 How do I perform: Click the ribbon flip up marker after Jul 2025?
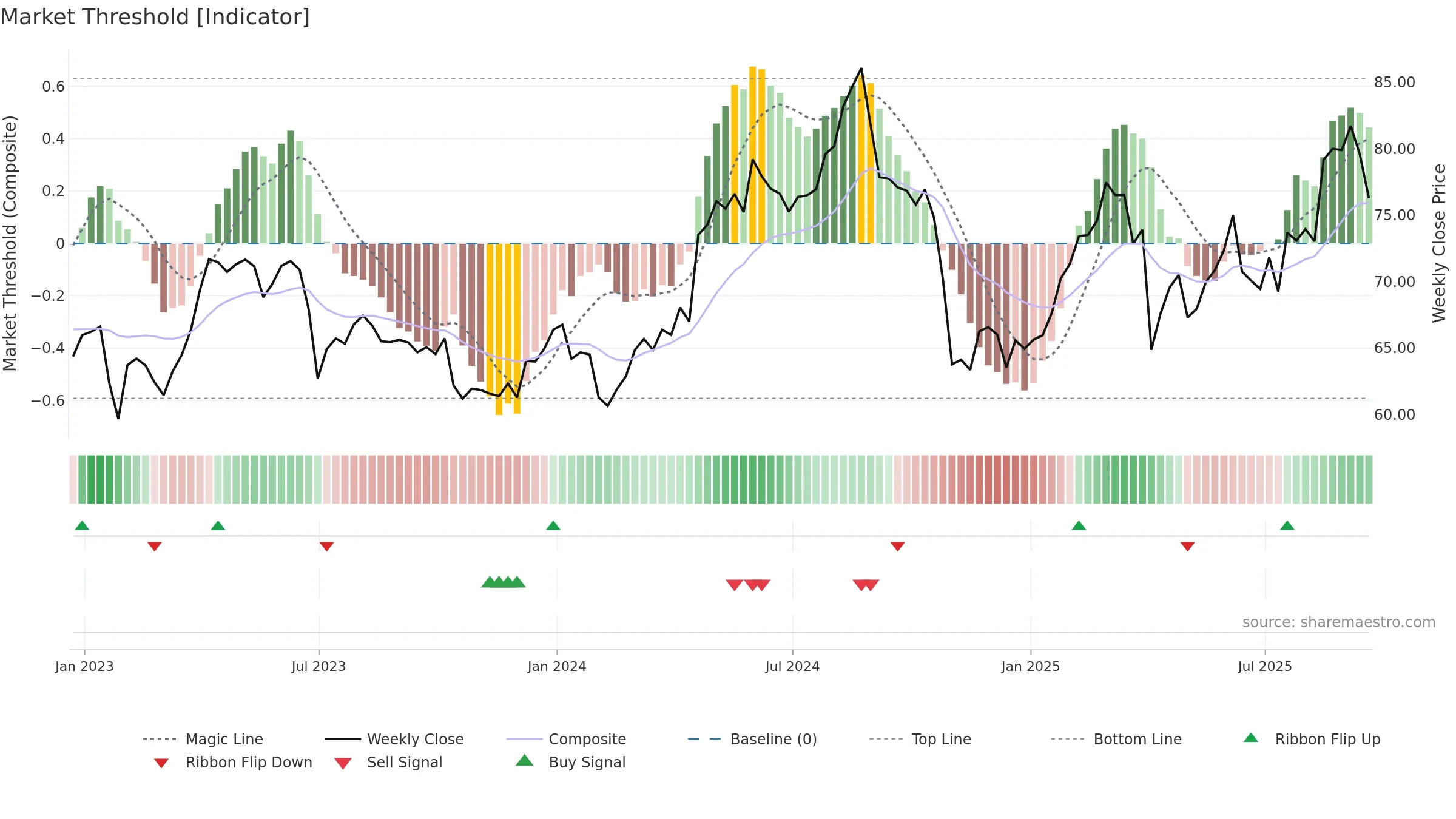coord(1287,525)
